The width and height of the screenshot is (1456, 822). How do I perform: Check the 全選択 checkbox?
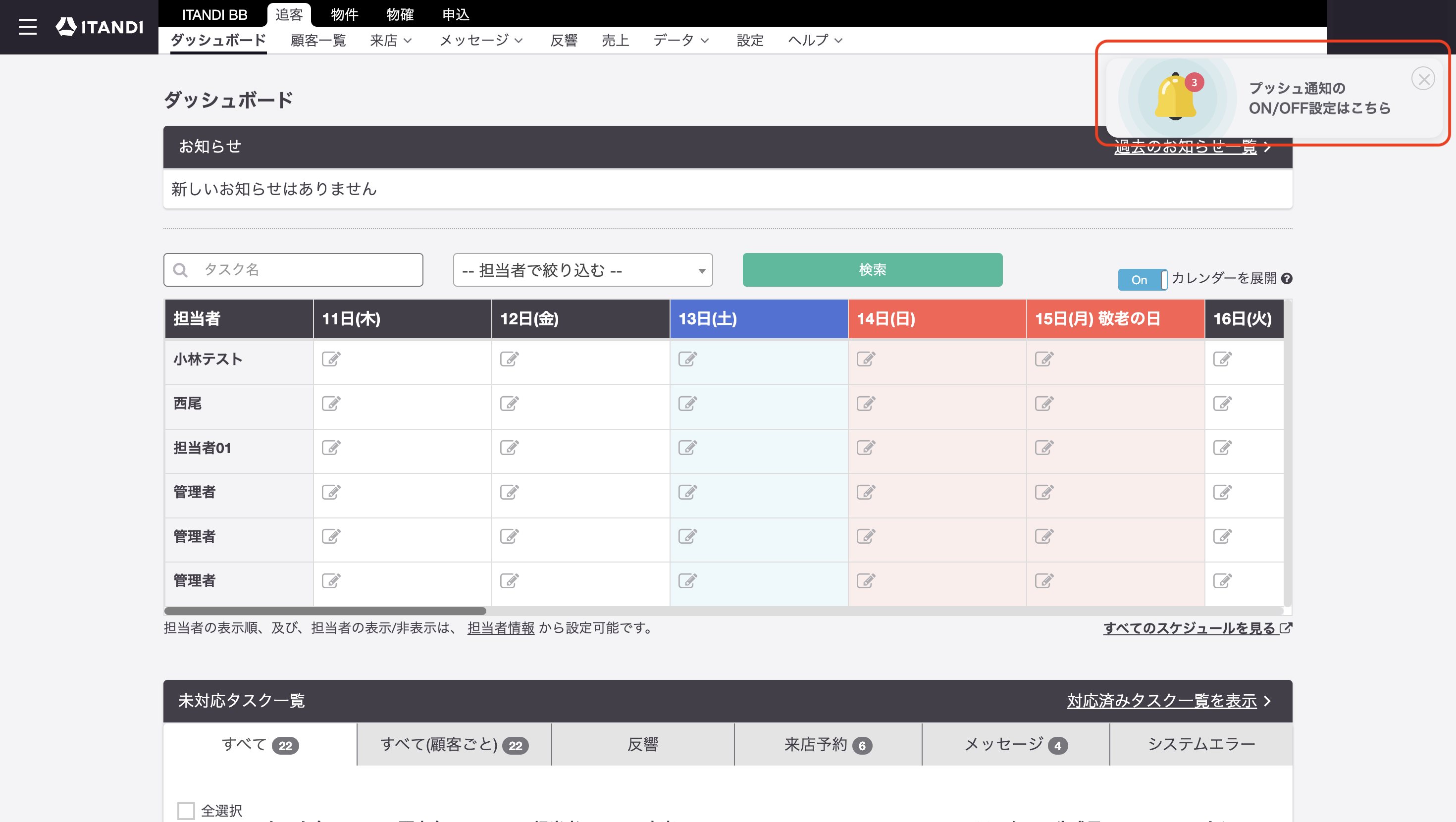[x=186, y=811]
